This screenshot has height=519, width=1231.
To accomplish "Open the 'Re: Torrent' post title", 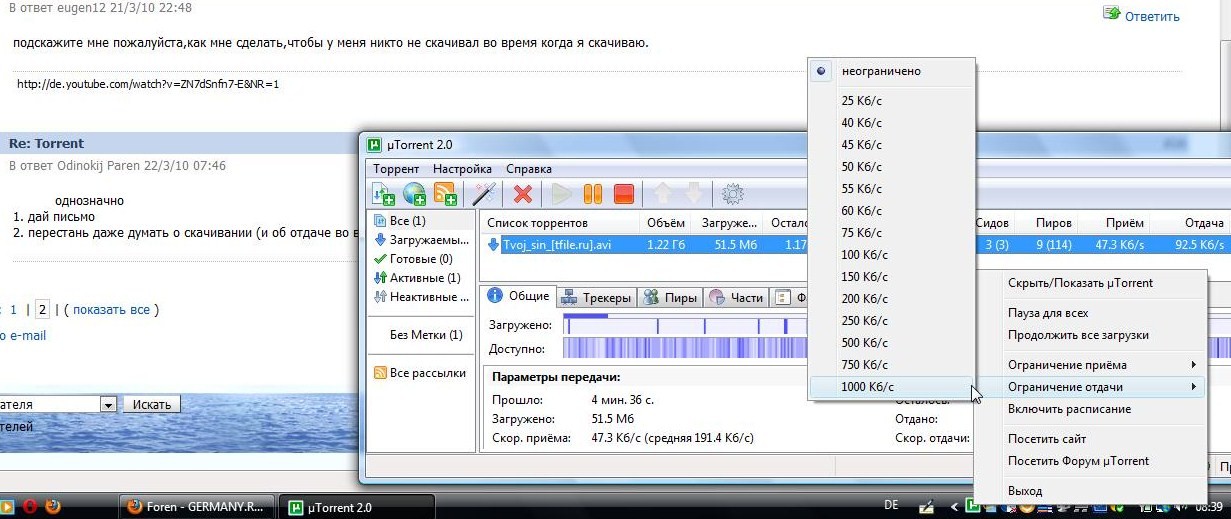I will coord(47,143).
